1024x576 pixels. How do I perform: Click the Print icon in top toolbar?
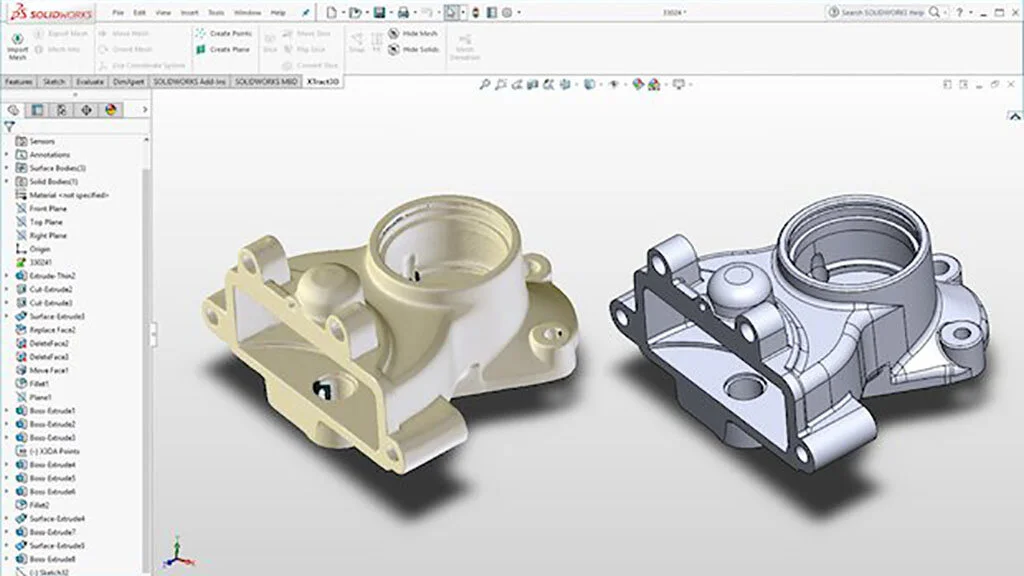tap(403, 12)
